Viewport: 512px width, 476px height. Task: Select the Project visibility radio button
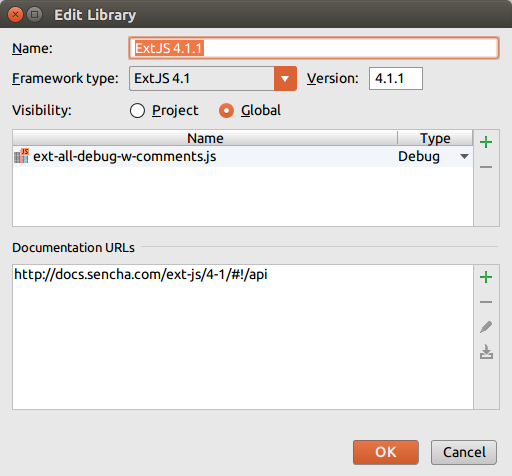137,111
